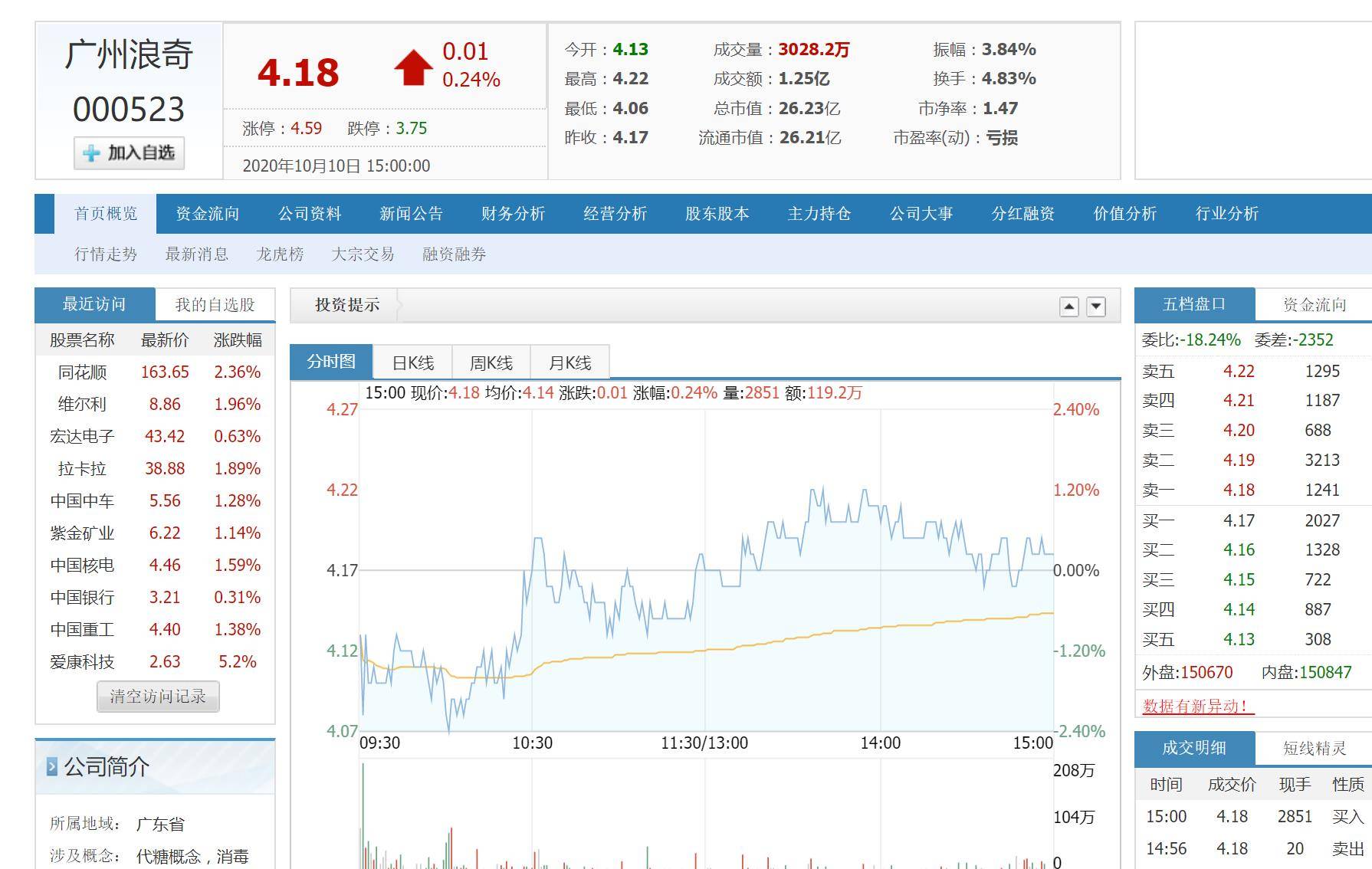Switch to the 日K线 chart tab
The width and height of the screenshot is (1372, 869).
tap(414, 362)
